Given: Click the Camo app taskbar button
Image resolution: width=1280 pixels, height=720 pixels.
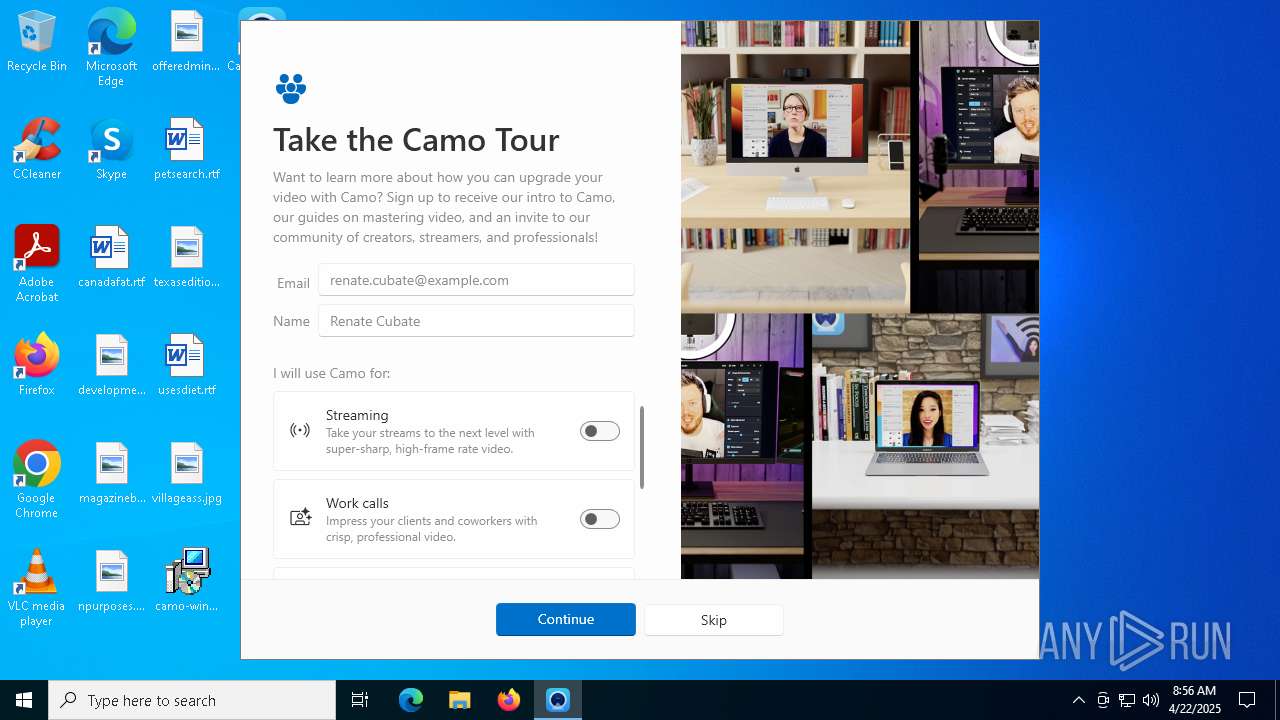Looking at the screenshot, I should pyautogui.click(x=558, y=700).
